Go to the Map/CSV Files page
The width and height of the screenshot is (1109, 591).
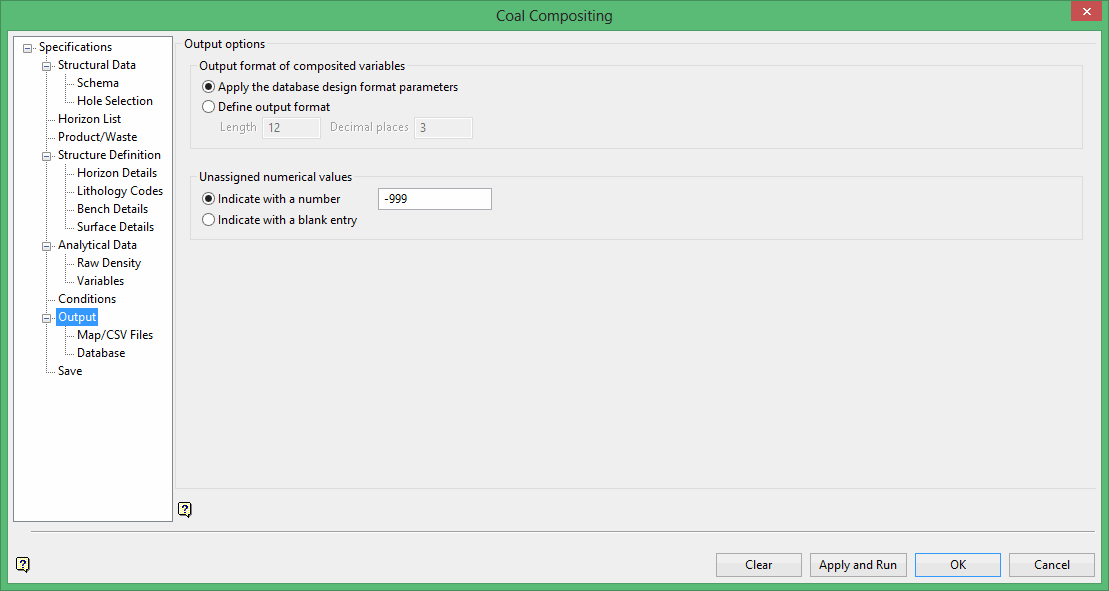(x=114, y=335)
